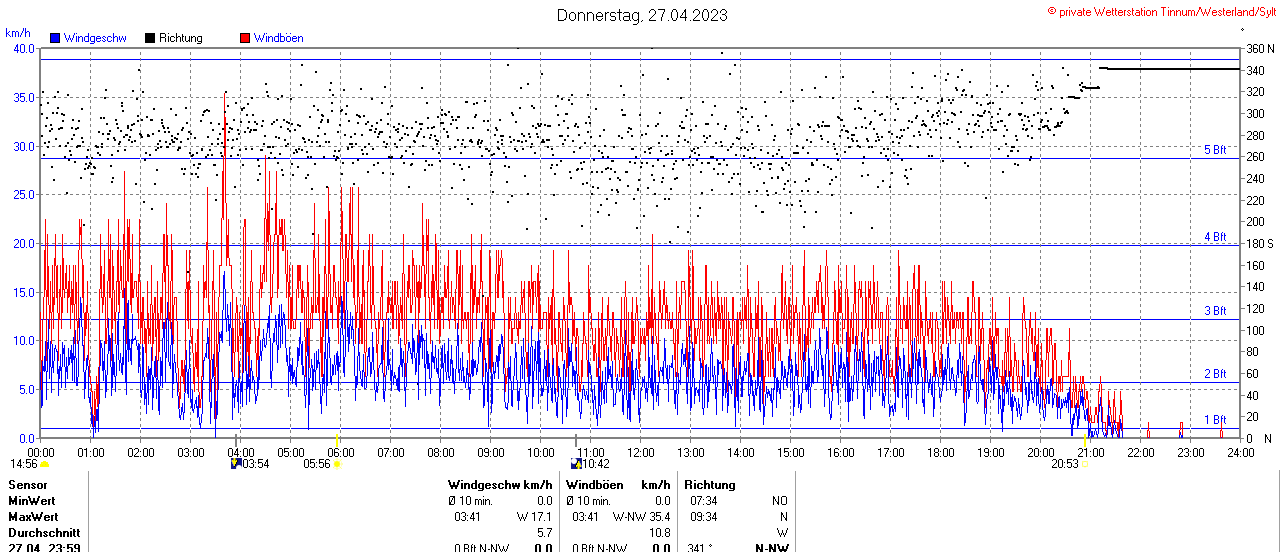Click the blue Windgeschw legend square
The image size is (1280, 552).
click(55, 38)
